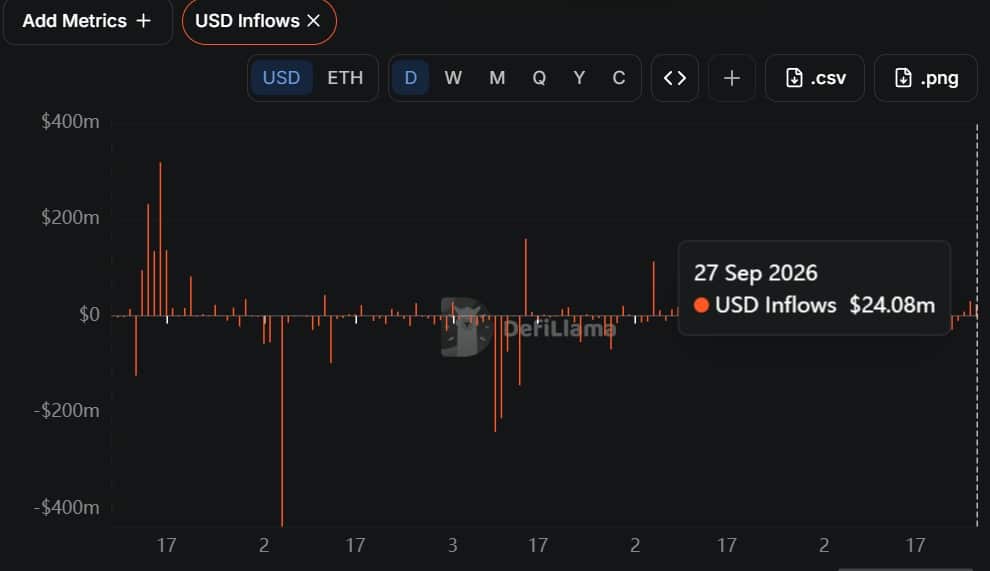Select yearly Y interval
The width and height of the screenshot is (990, 571).
pos(579,78)
